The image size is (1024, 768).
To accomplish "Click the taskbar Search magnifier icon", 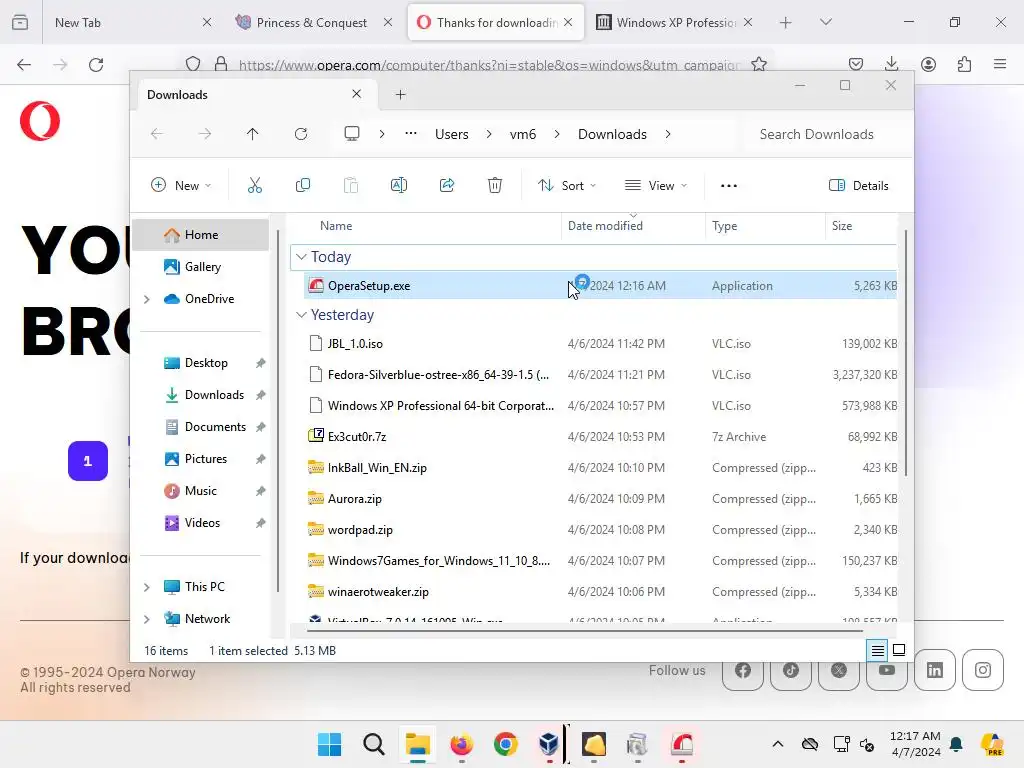I will click(x=374, y=744).
